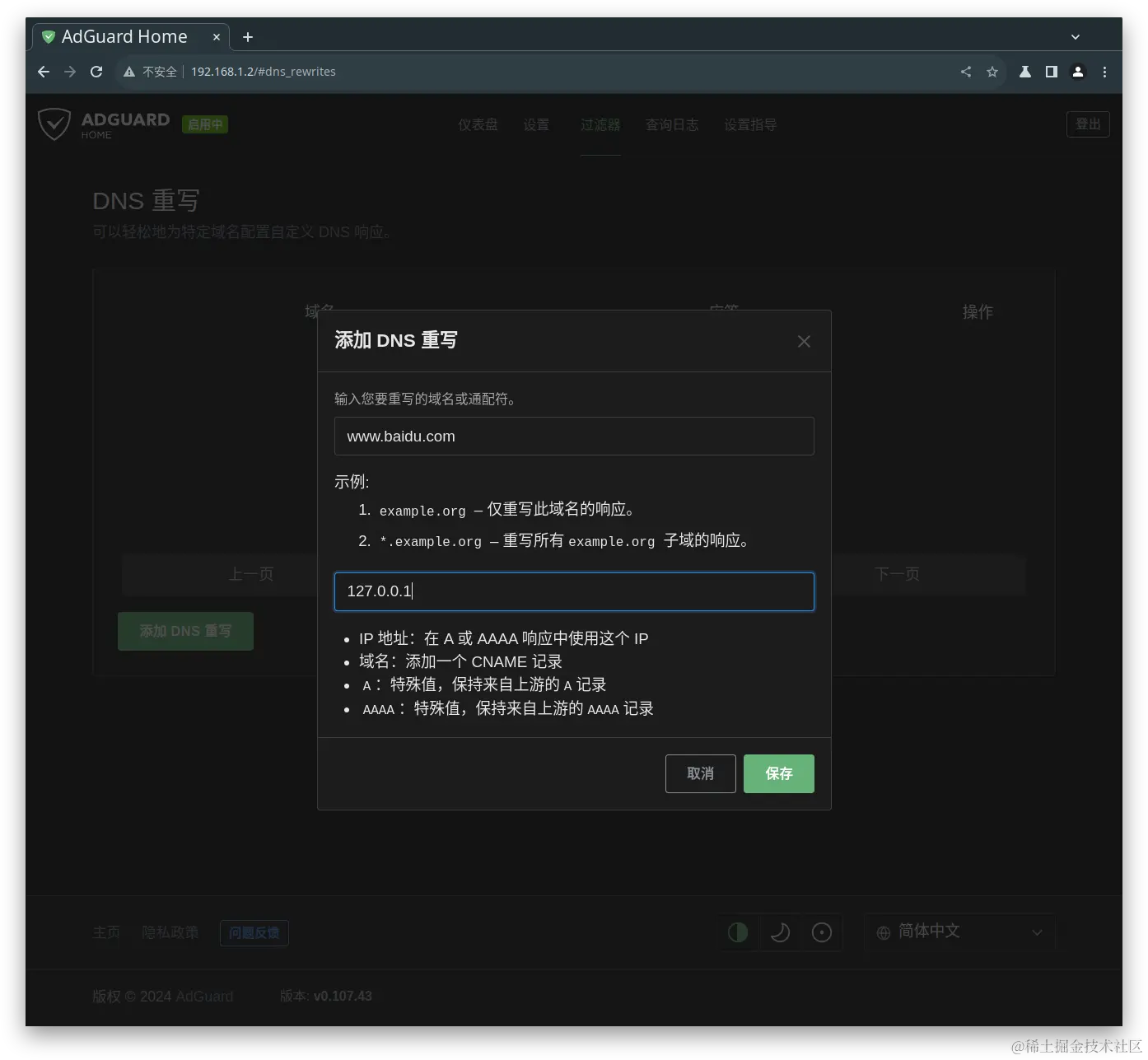
Task: Open the 查询日志 query log menu
Action: click(x=672, y=124)
